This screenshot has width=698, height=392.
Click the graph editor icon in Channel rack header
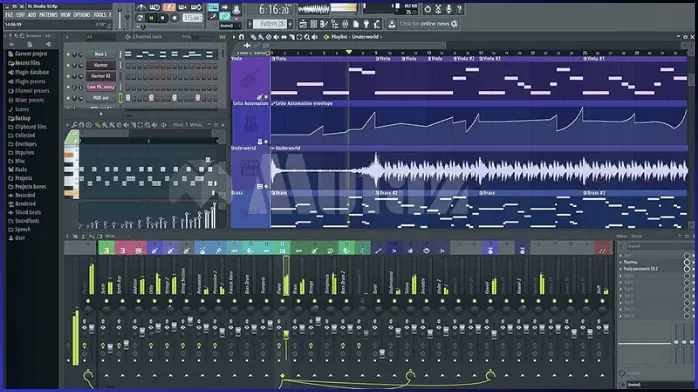pos(222,37)
